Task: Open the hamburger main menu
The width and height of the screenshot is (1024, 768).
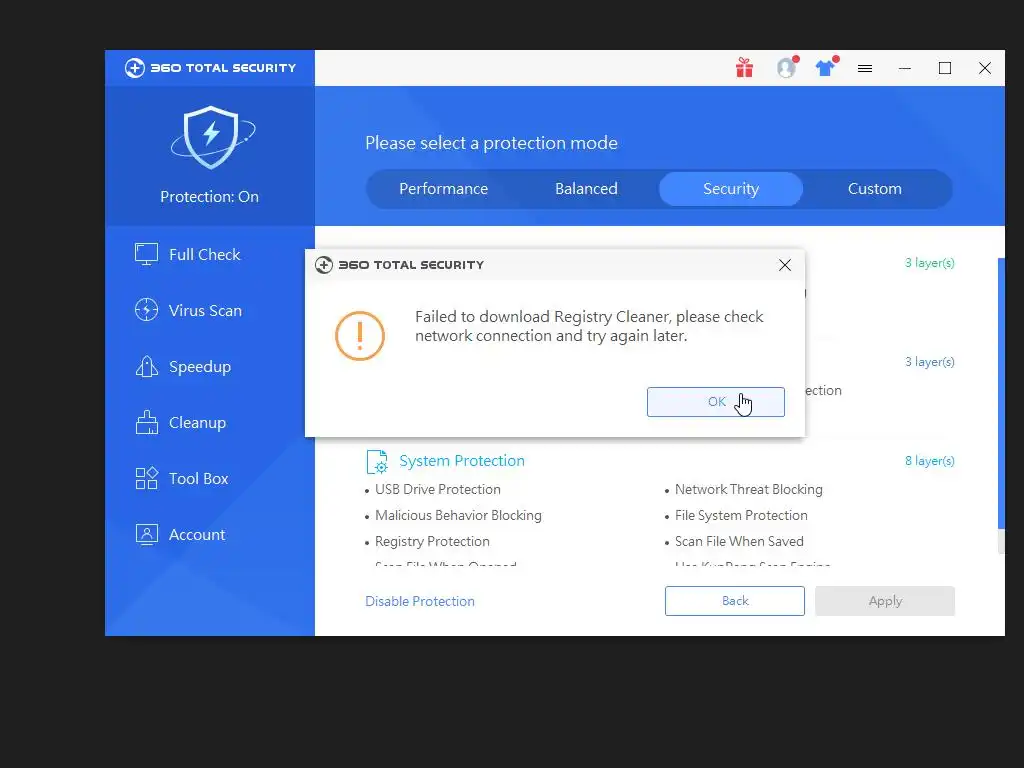Action: point(865,69)
